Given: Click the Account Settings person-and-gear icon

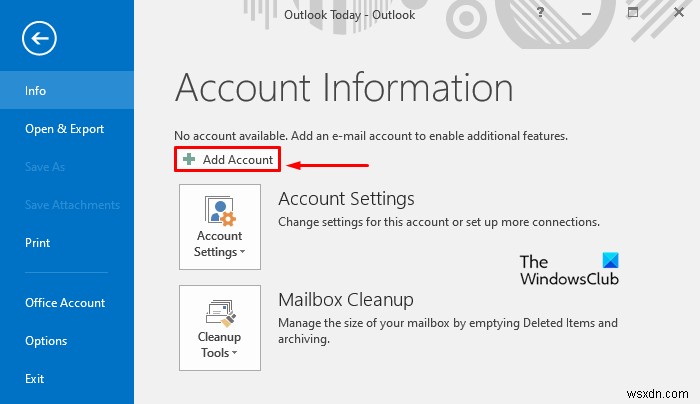Looking at the screenshot, I should point(219,211).
